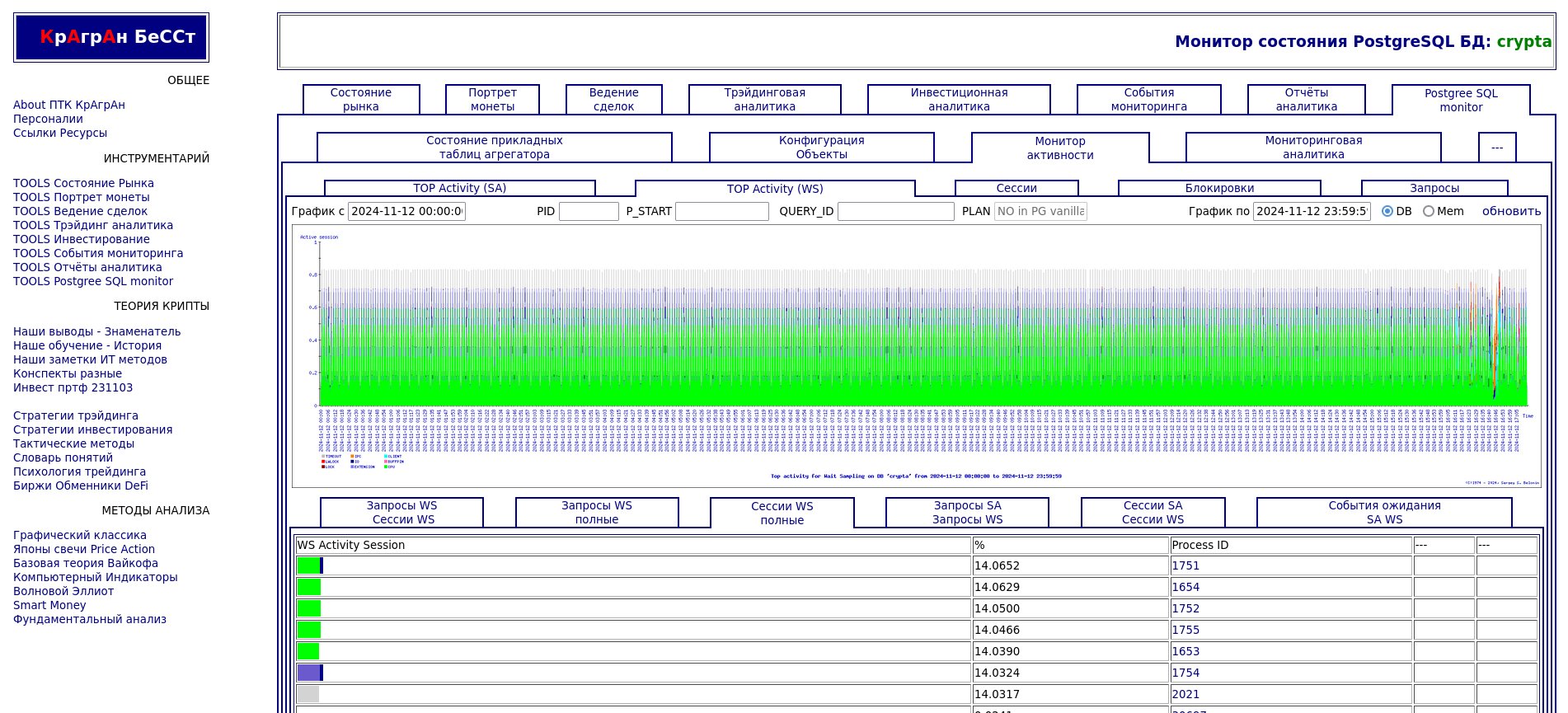The width and height of the screenshot is (1568, 713).
Task: Open process ID 2021 link
Action: coord(1185,695)
